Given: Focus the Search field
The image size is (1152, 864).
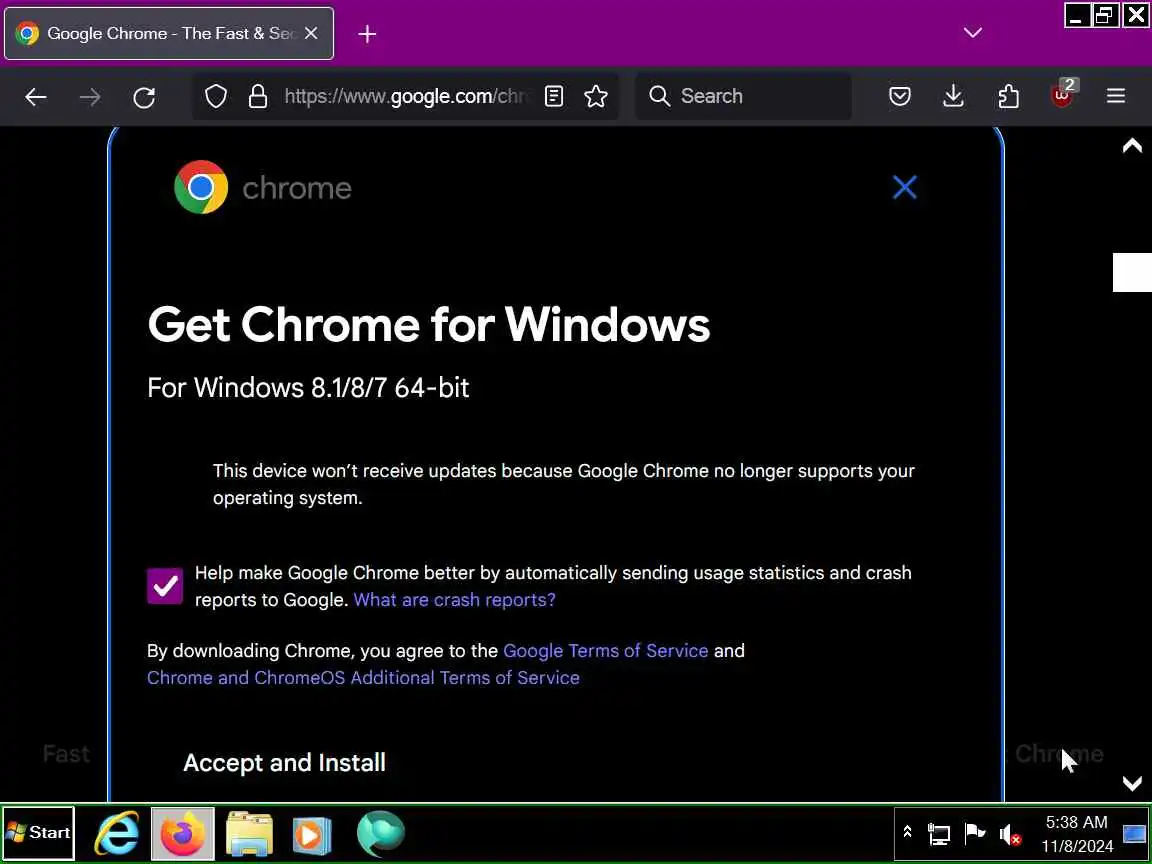Looking at the screenshot, I should 743,96.
